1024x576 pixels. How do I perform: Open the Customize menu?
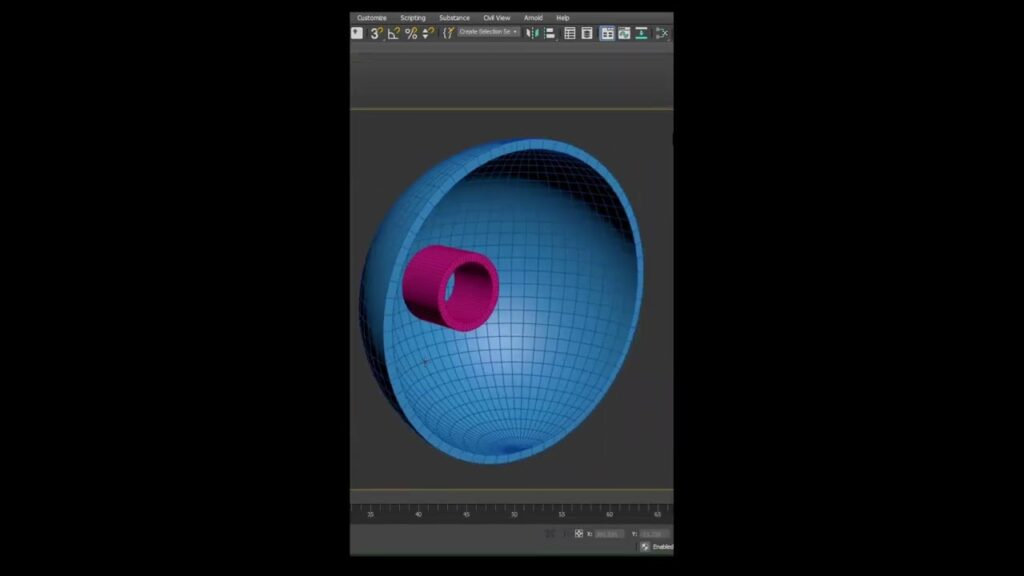[x=372, y=17]
